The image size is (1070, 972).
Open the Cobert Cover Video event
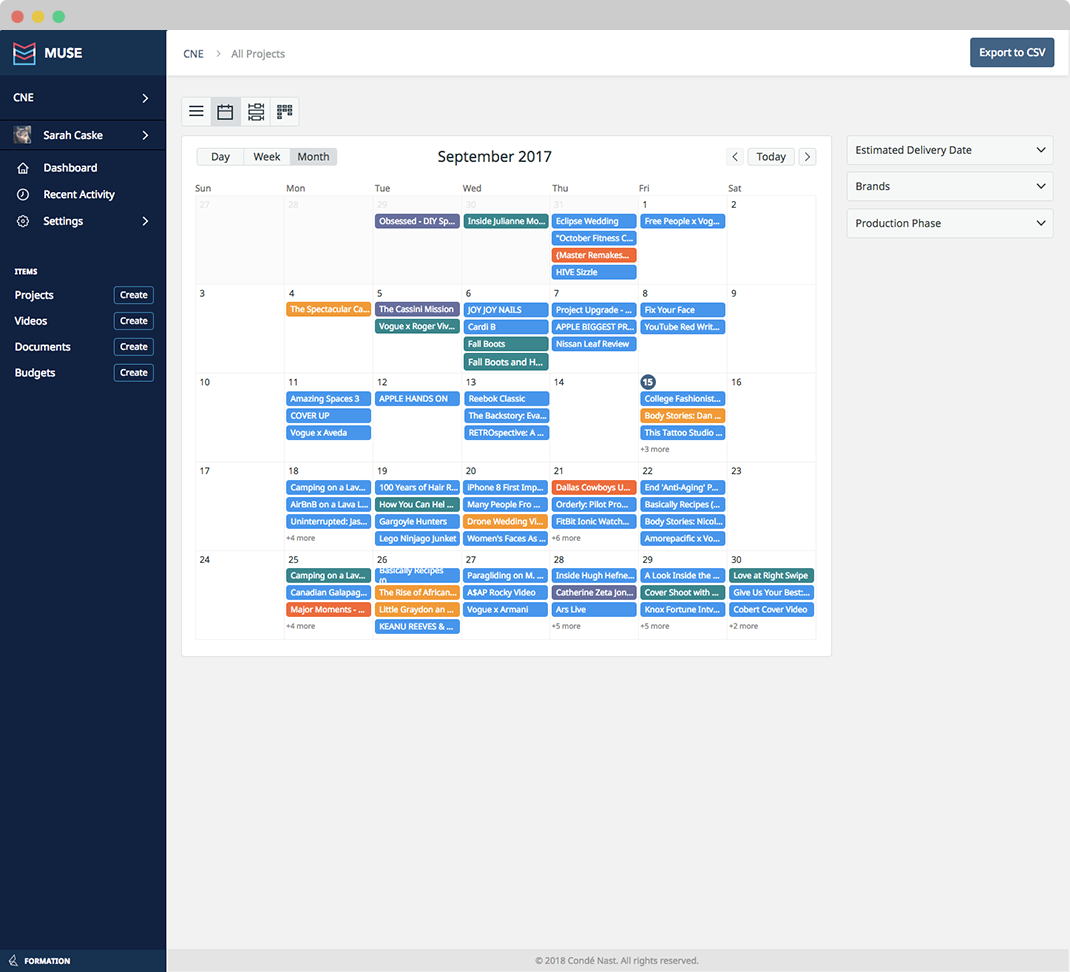(x=771, y=610)
